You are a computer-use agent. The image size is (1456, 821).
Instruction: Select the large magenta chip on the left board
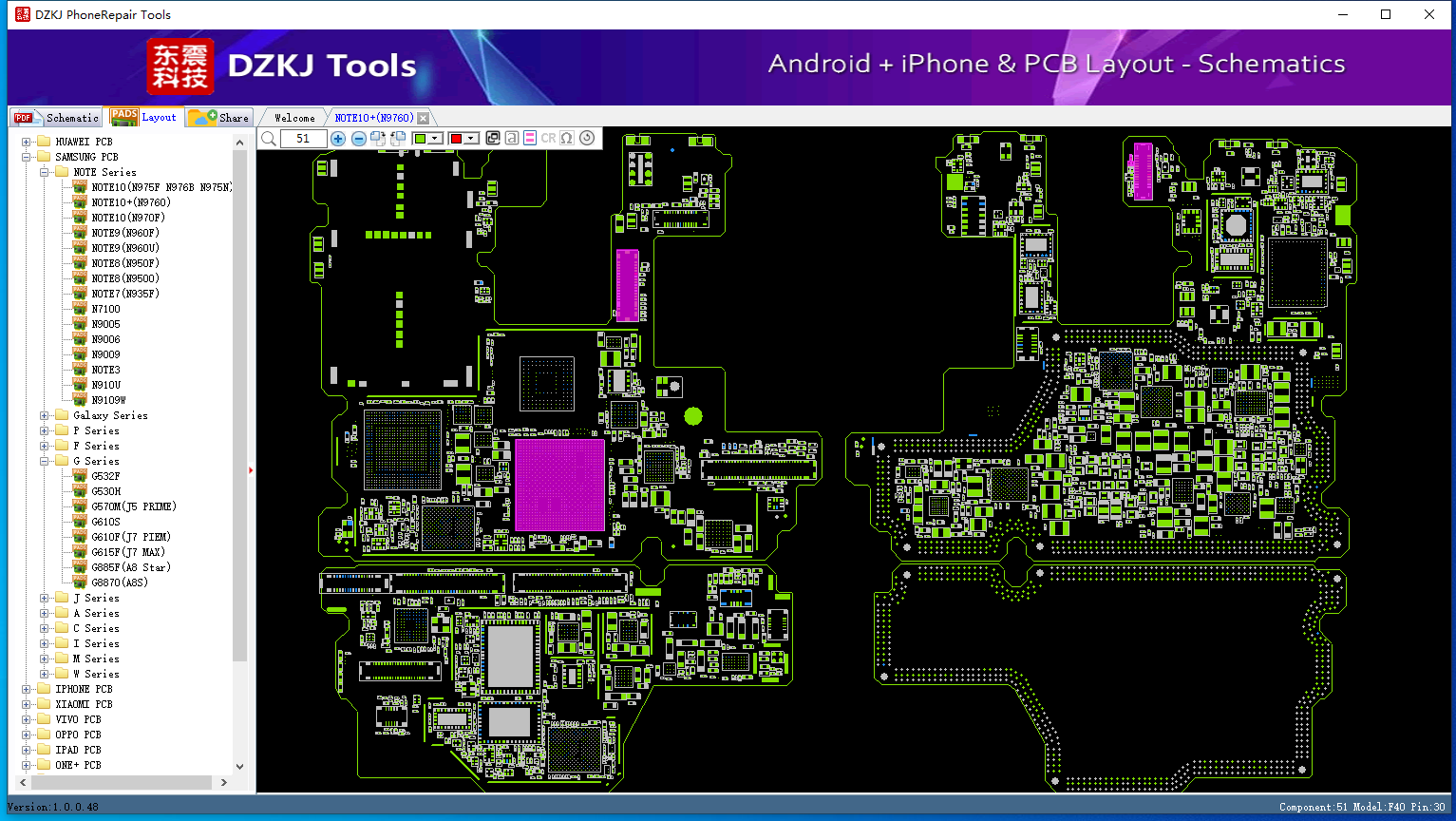coord(559,485)
